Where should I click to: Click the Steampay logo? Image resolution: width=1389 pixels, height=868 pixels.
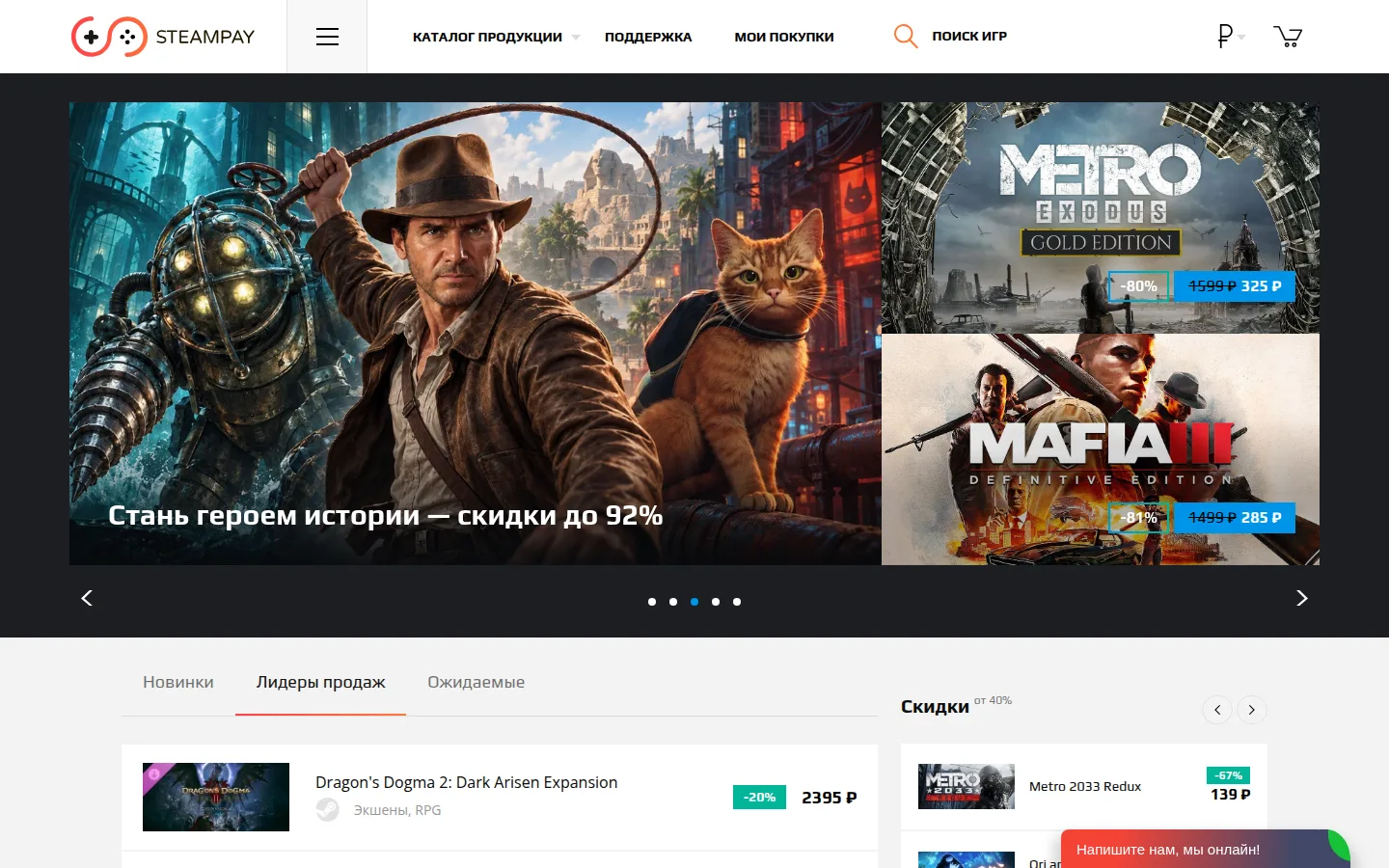click(163, 37)
